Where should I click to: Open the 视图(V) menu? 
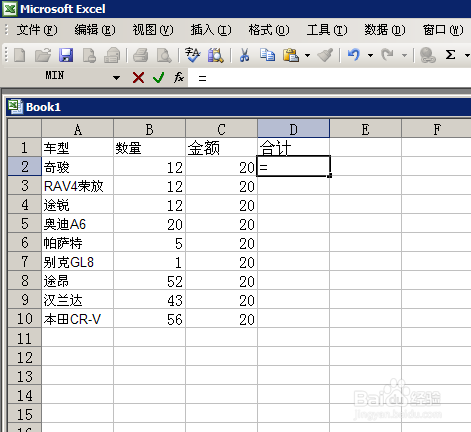point(153,30)
